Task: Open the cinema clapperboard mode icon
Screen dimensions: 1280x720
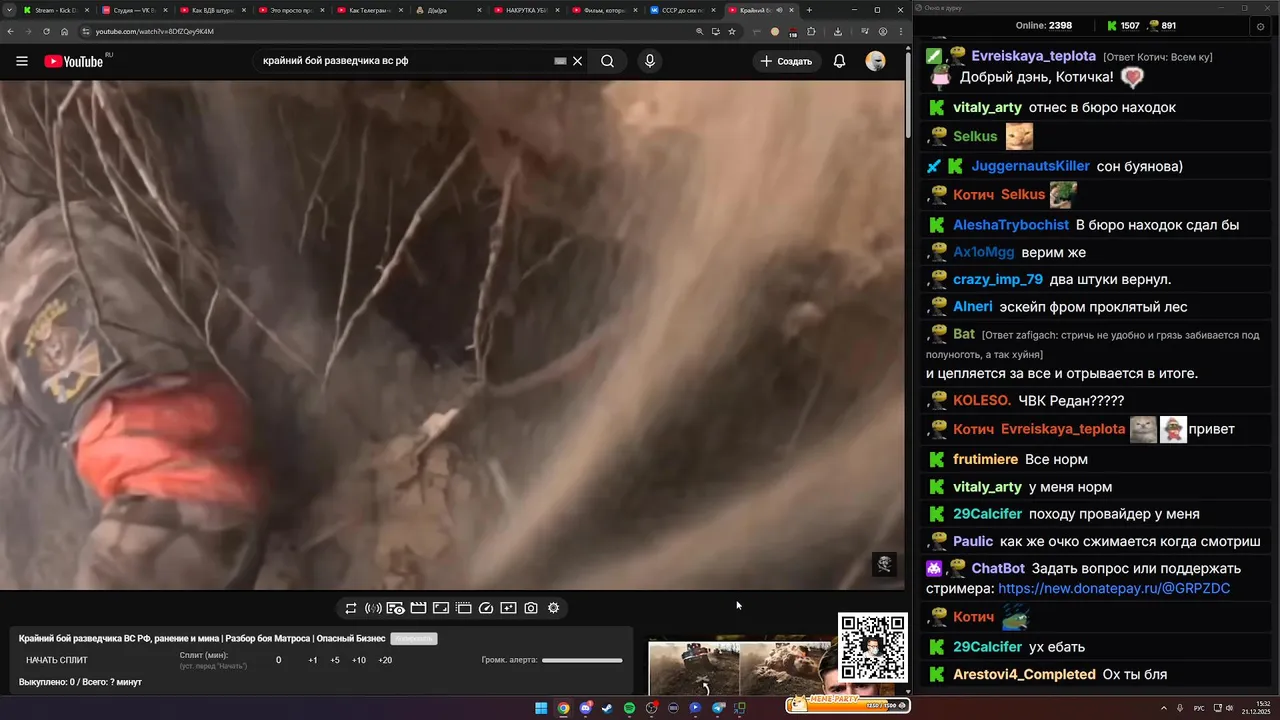Action: click(x=418, y=608)
